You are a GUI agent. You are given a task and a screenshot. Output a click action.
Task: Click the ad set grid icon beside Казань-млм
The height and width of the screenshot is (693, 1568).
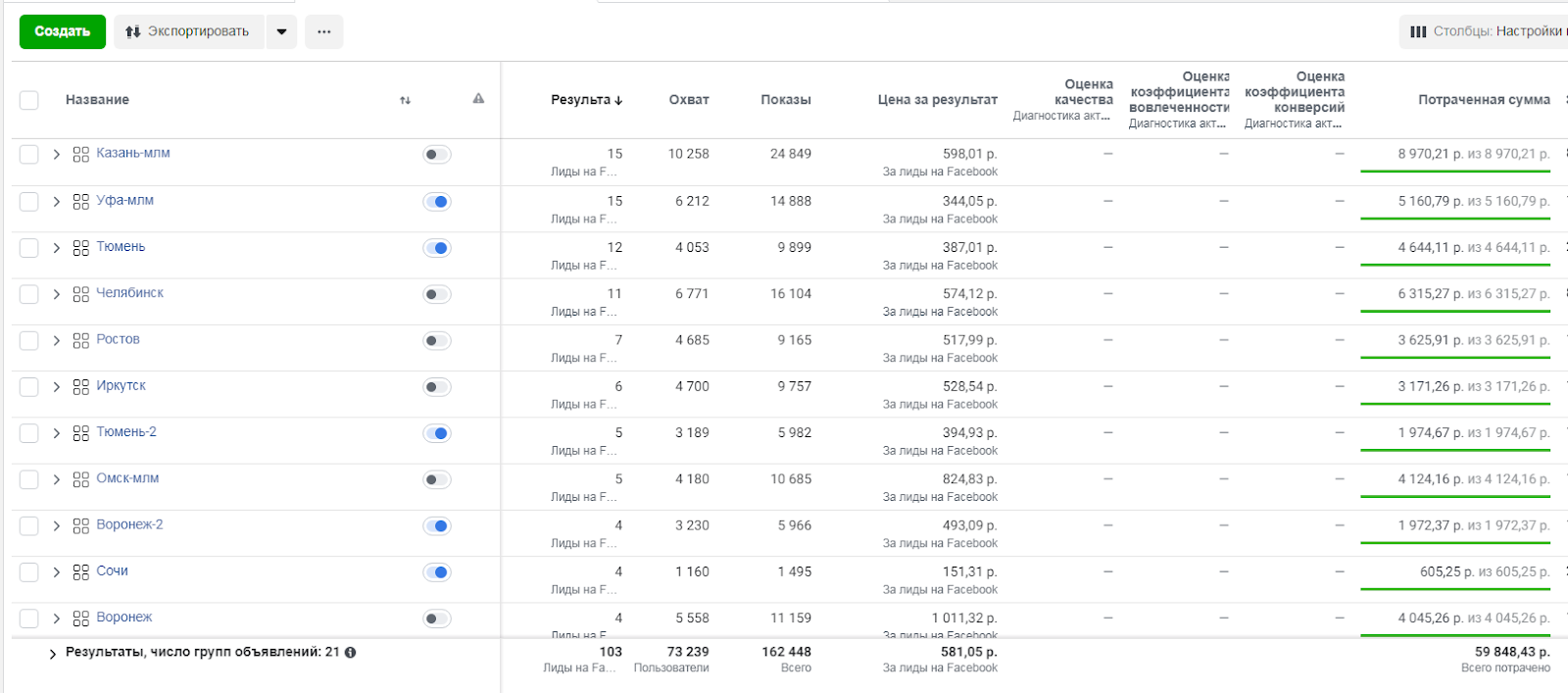point(80,154)
